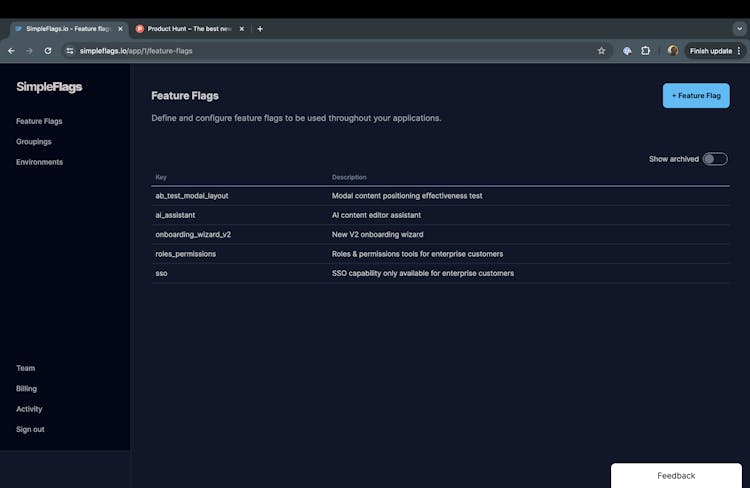Screen dimensions: 750x488
Task: Switch to the SimpleFlags.io tab
Action: coord(67,29)
